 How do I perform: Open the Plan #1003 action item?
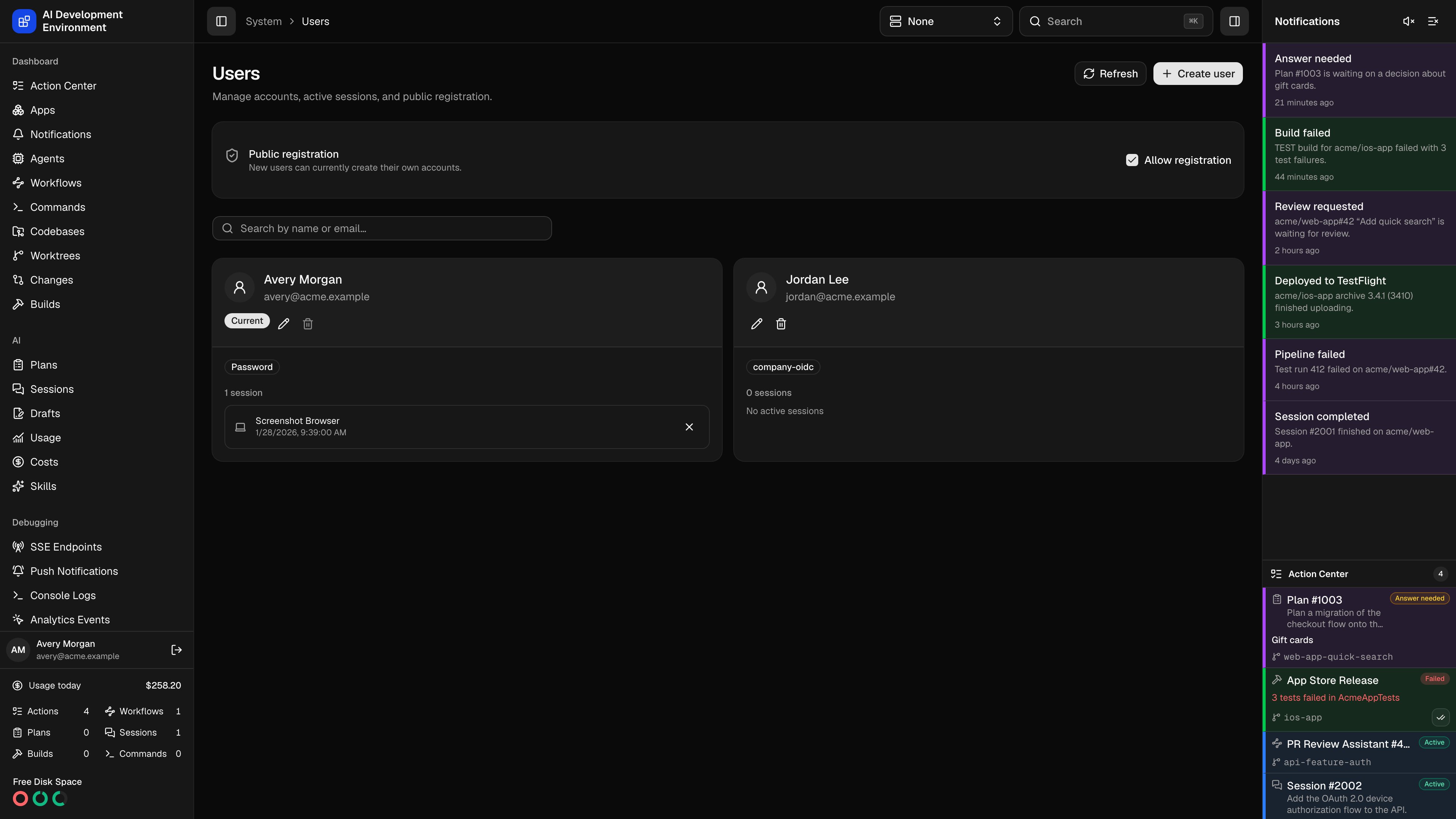tap(1359, 628)
